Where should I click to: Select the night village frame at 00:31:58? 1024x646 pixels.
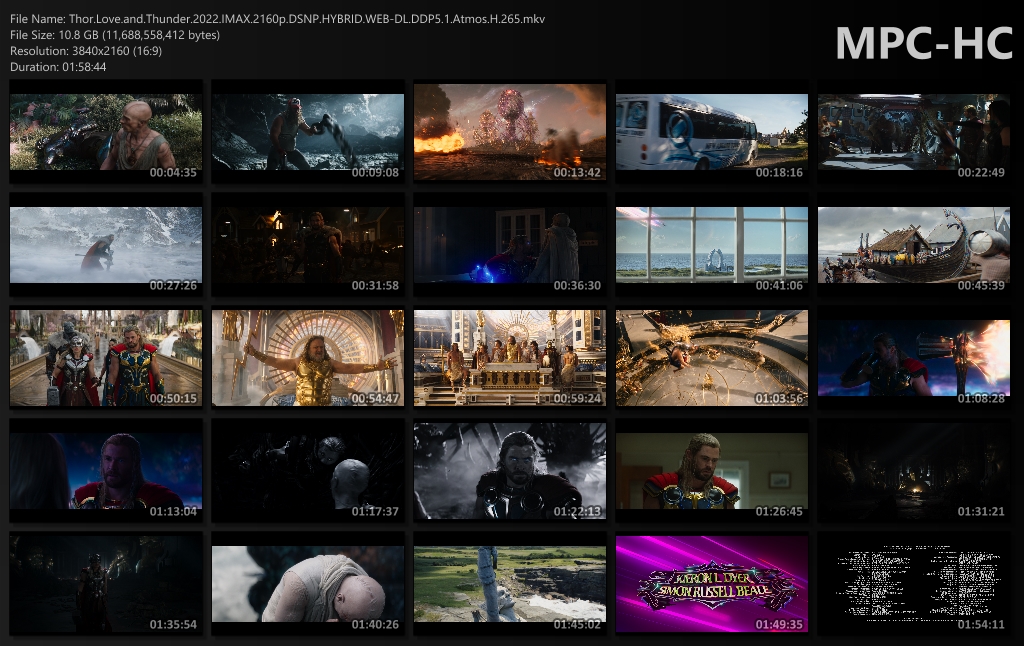coord(308,244)
